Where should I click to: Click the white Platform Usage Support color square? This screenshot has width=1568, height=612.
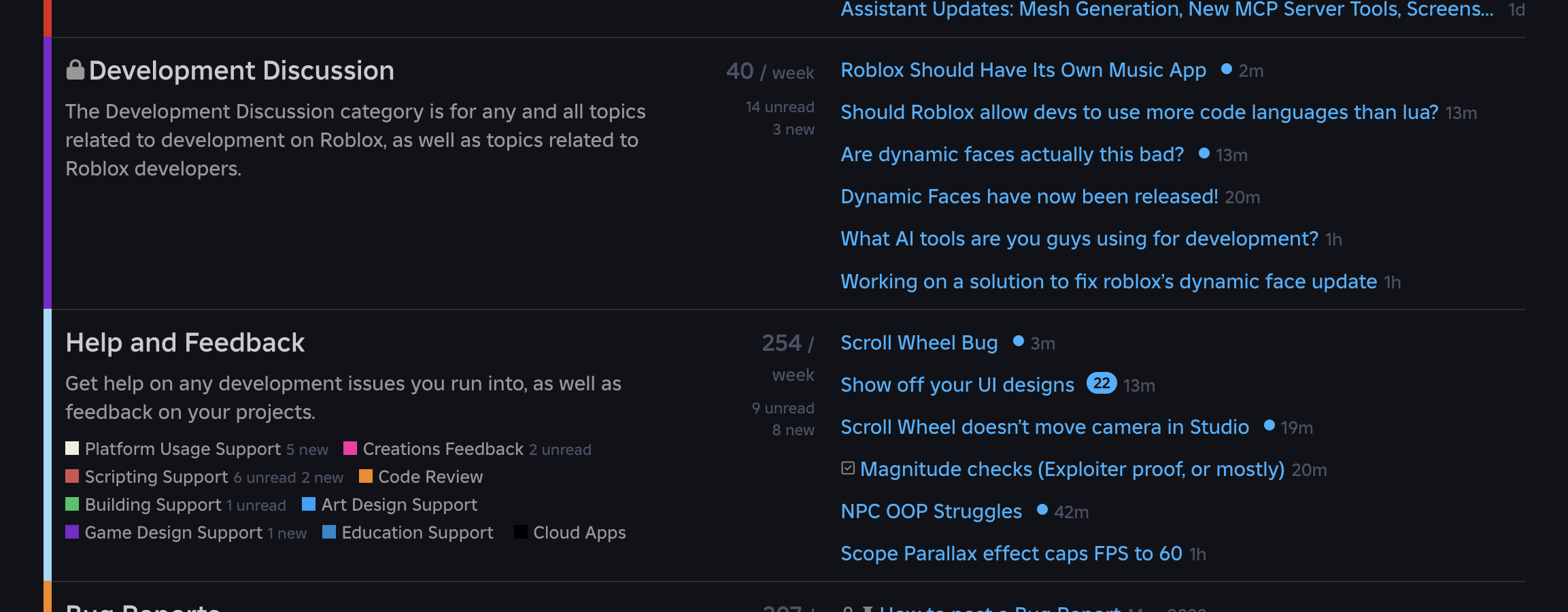(72, 448)
